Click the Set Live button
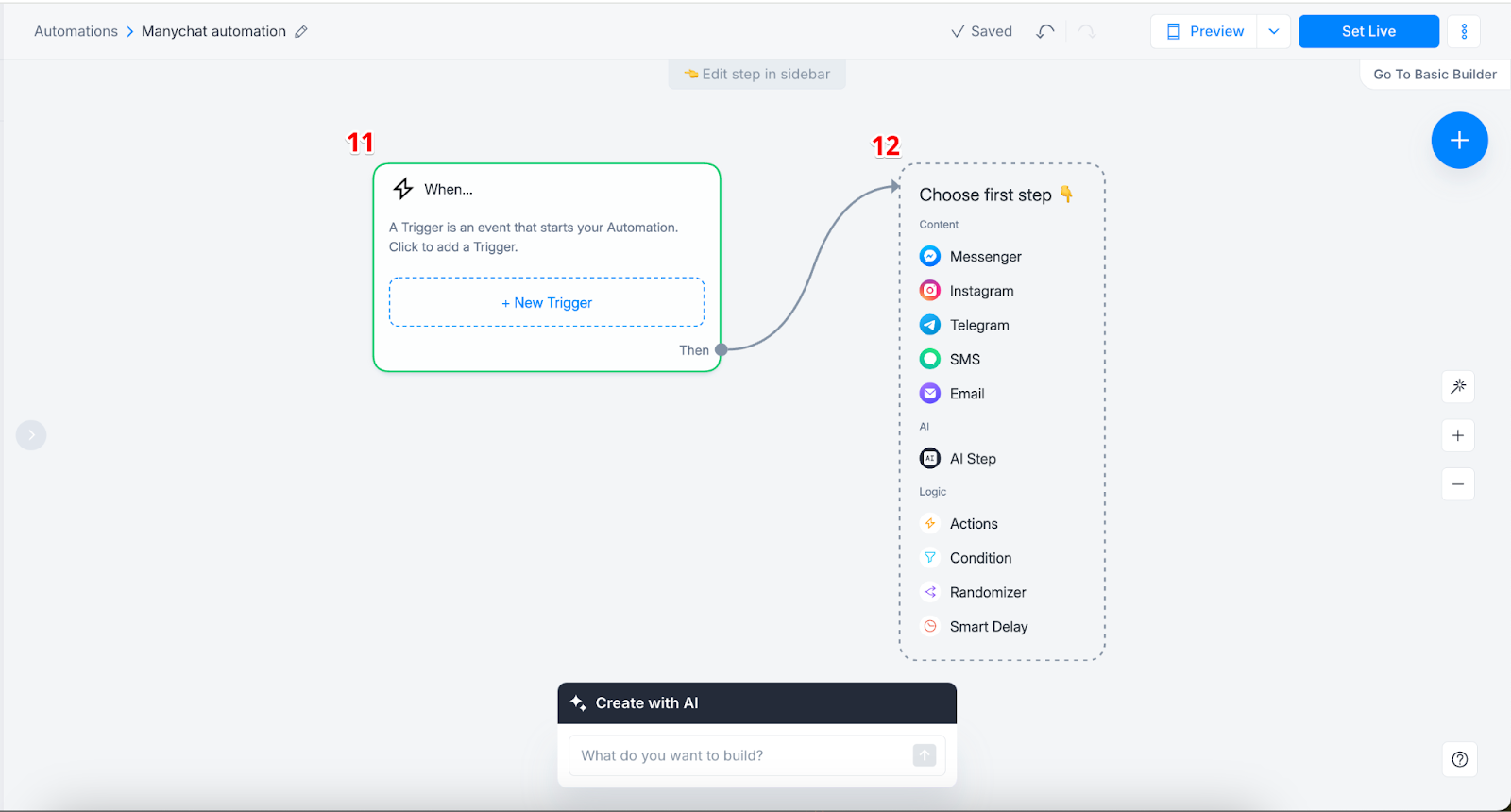This screenshot has width=1511, height=812. click(x=1368, y=31)
